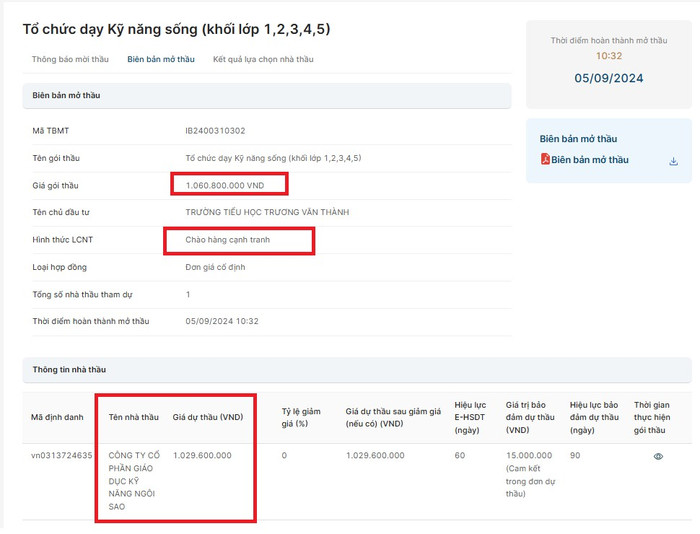700x534 pixels.
Task: Click the red PDF file icon
Action: [545, 160]
